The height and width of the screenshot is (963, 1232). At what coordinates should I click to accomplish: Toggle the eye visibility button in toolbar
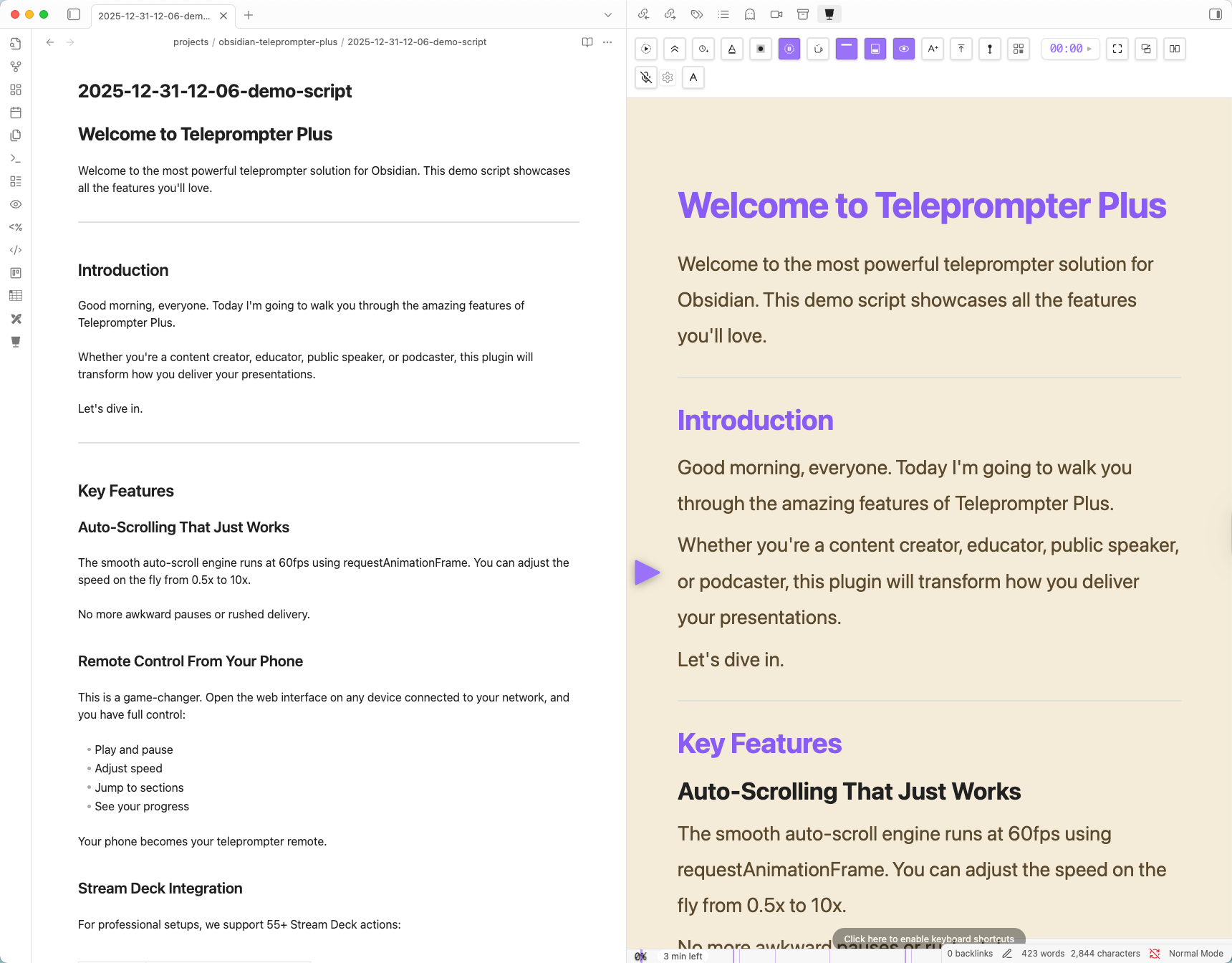[904, 49]
